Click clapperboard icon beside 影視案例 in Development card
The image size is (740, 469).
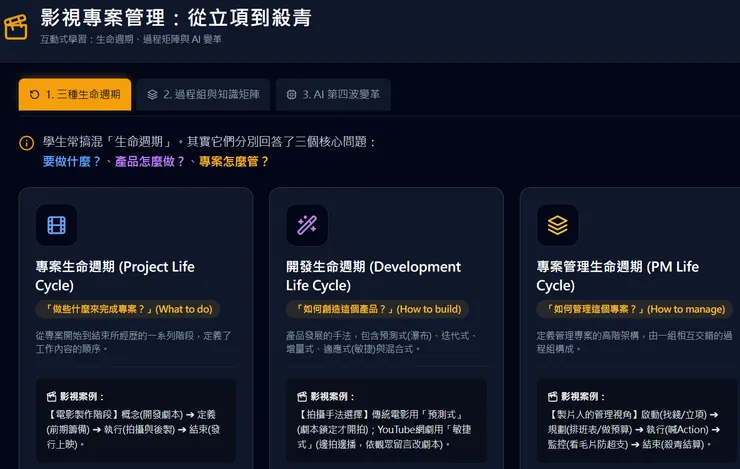coord(302,396)
